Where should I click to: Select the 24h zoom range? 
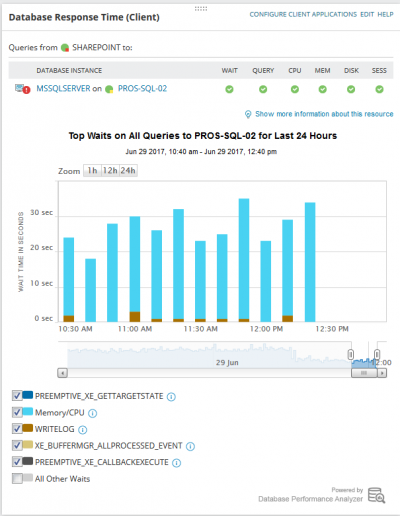click(x=128, y=171)
